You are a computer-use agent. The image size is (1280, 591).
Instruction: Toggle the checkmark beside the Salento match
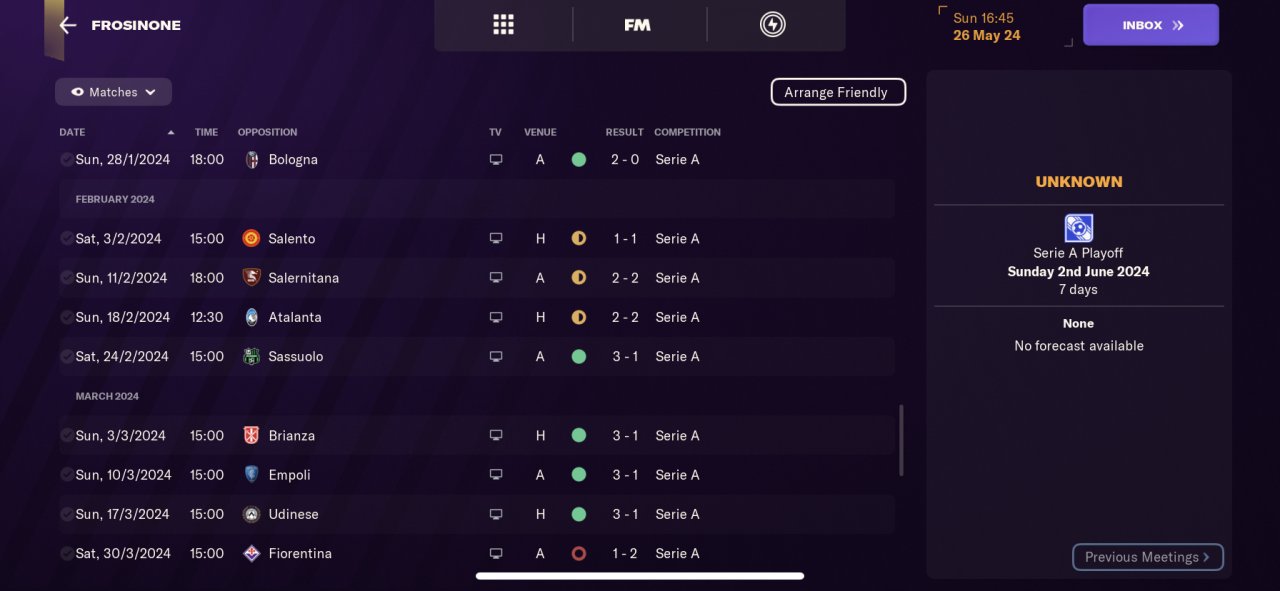(x=66, y=239)
